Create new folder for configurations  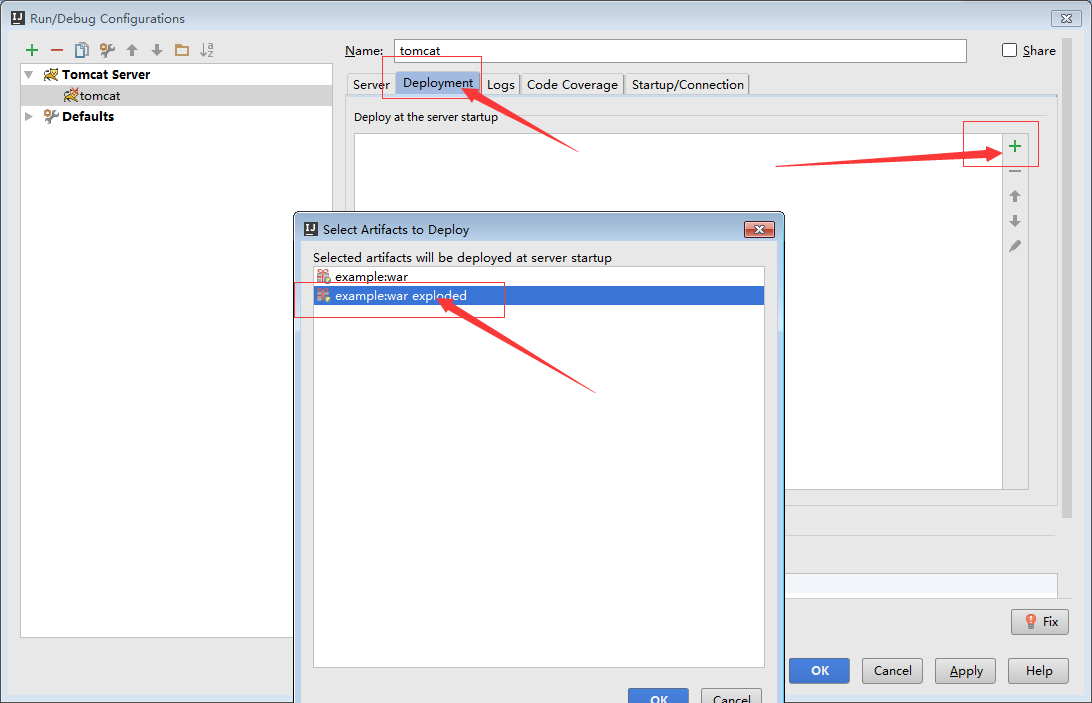tap(182, 50)
